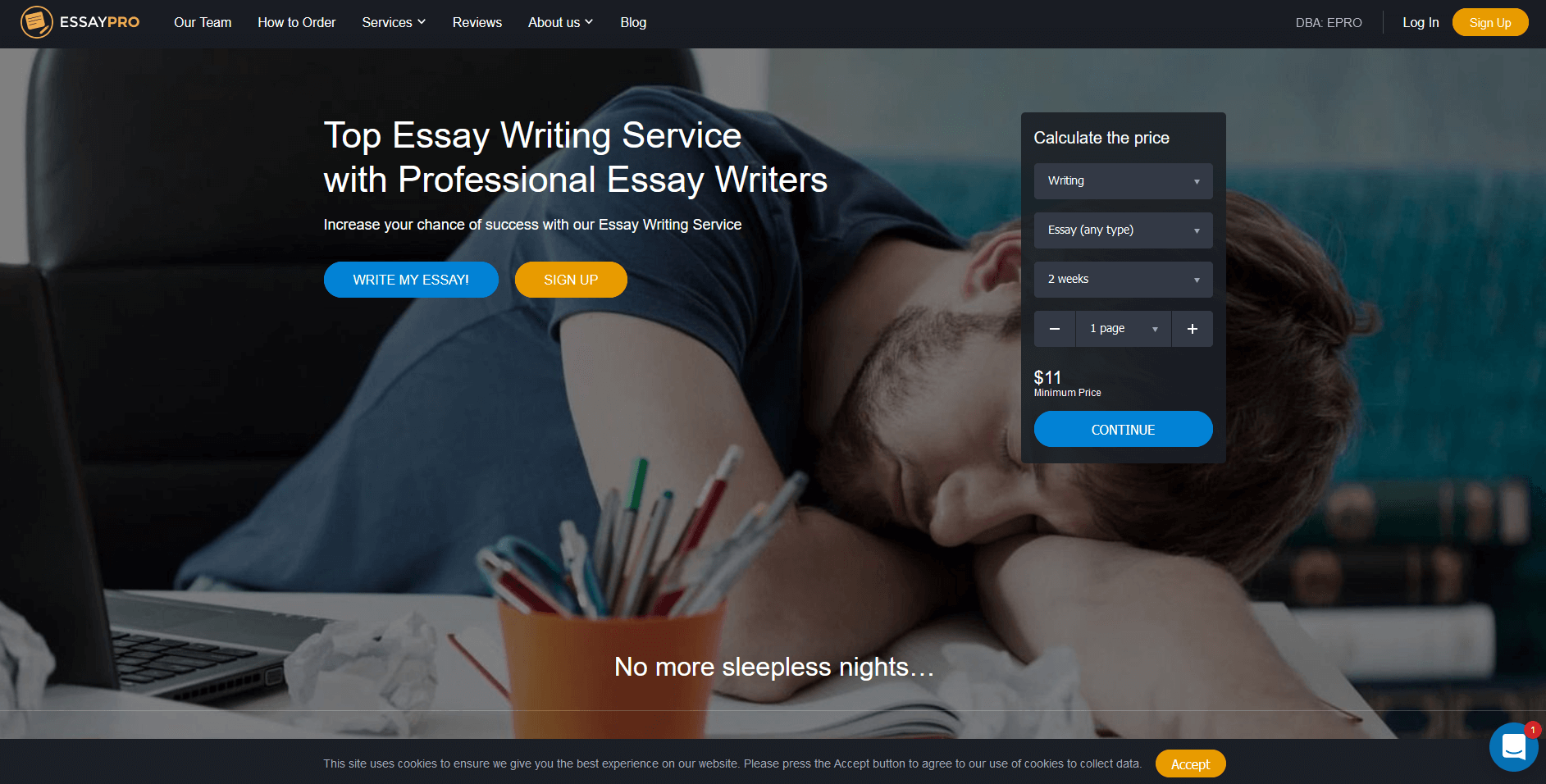Open the 1 page count dropdown
Screen dimensions: 1546x784
(x=1124, y=329)
